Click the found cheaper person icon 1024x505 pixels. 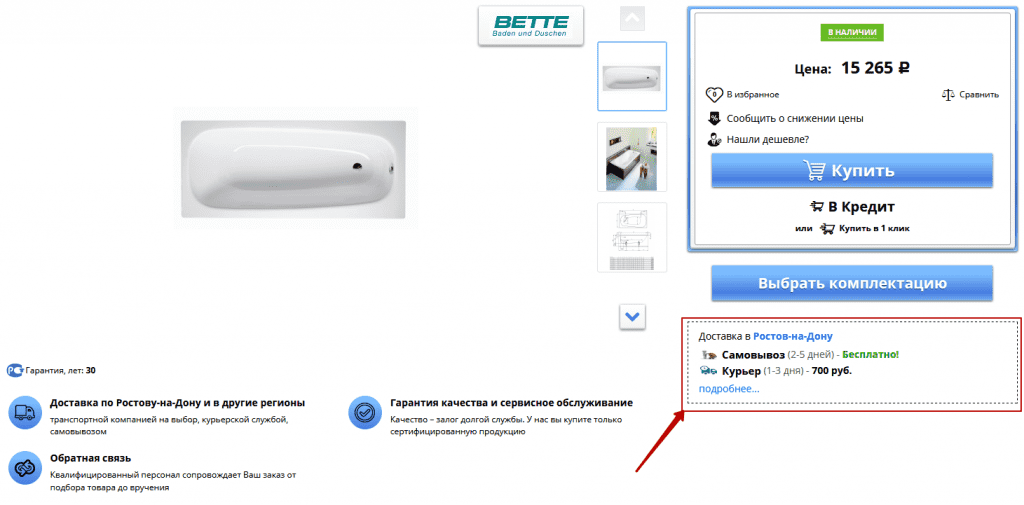click(714, 139)
